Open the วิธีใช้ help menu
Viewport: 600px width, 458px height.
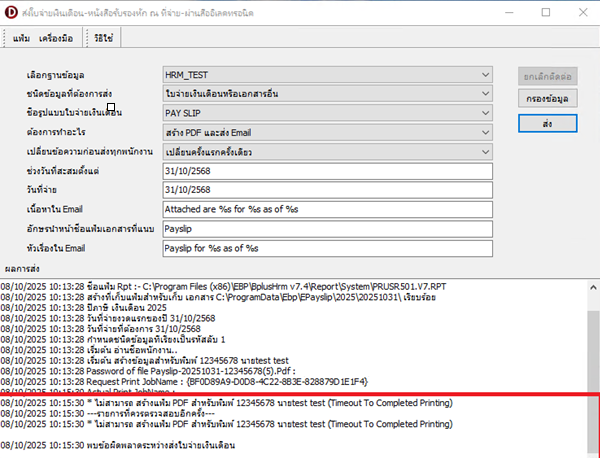102,37
